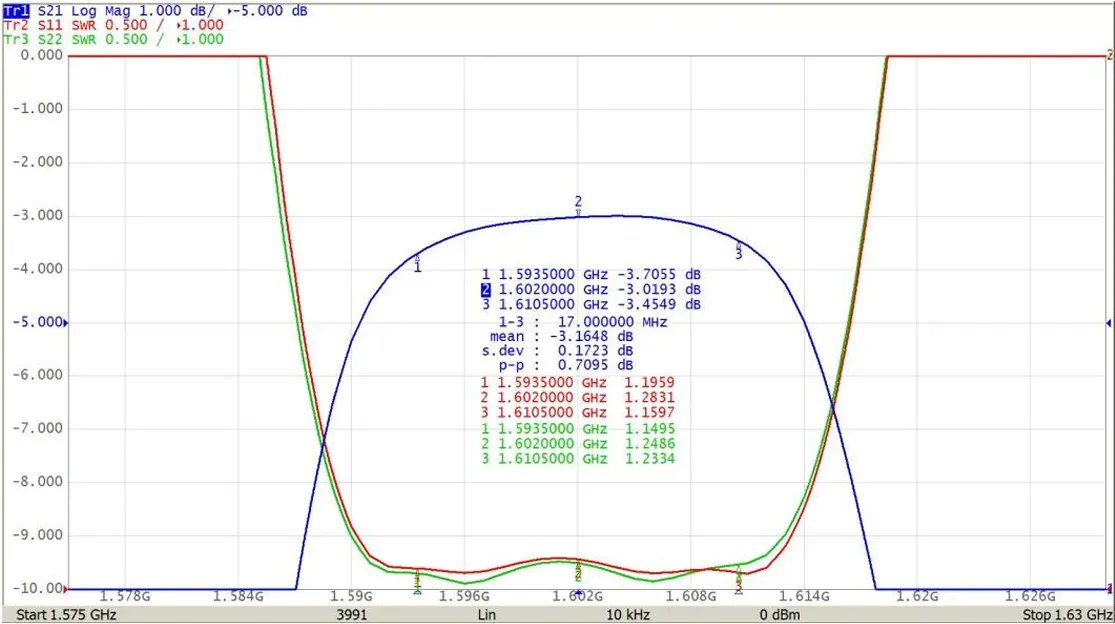The image size is (1115, 624).
Task: Select the highlighted Tr1 trace label
Action: coord(16,11)
